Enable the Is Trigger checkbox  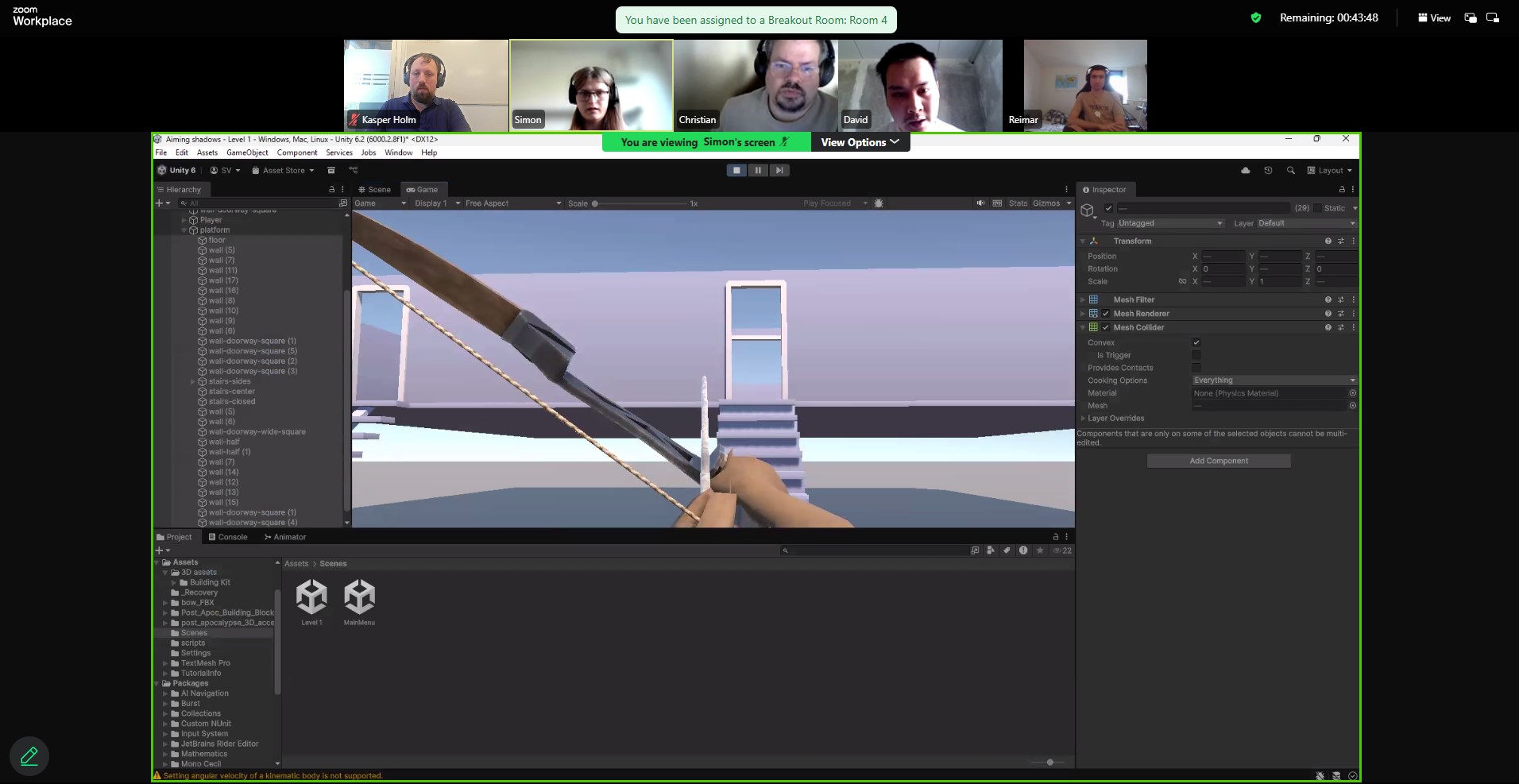point(1196,355)
